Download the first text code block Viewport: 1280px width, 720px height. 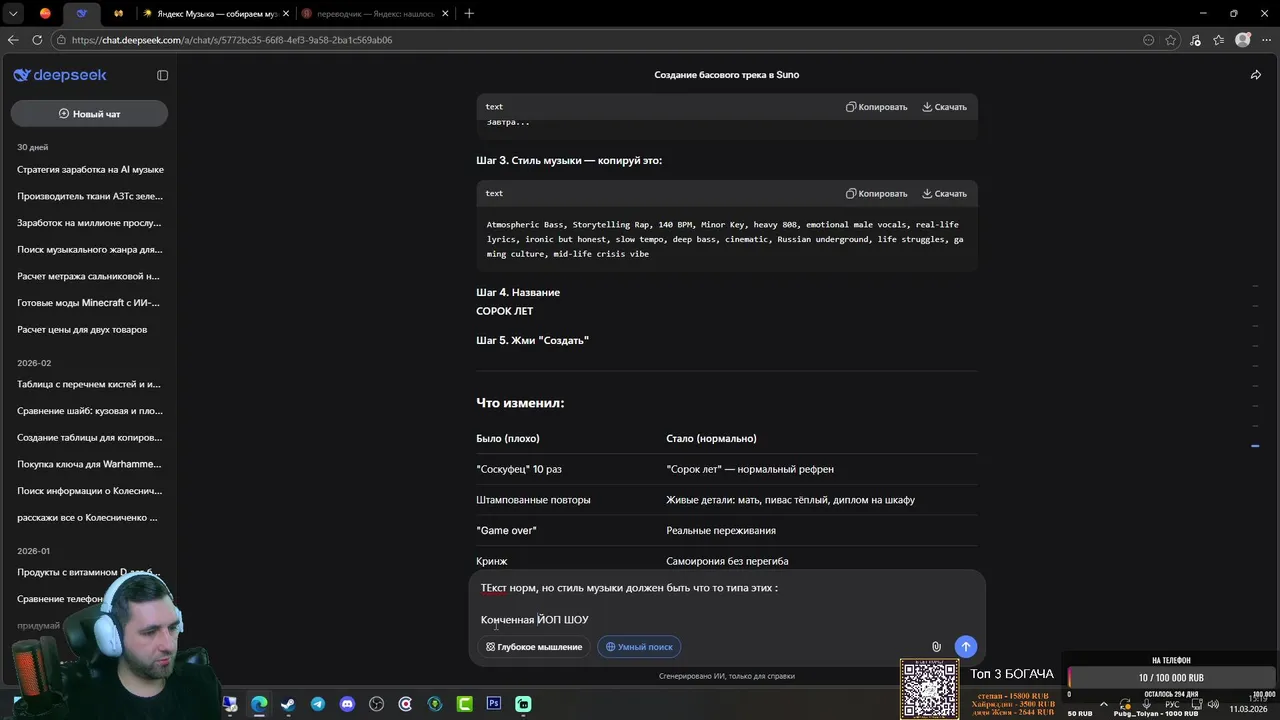[944, 107]
